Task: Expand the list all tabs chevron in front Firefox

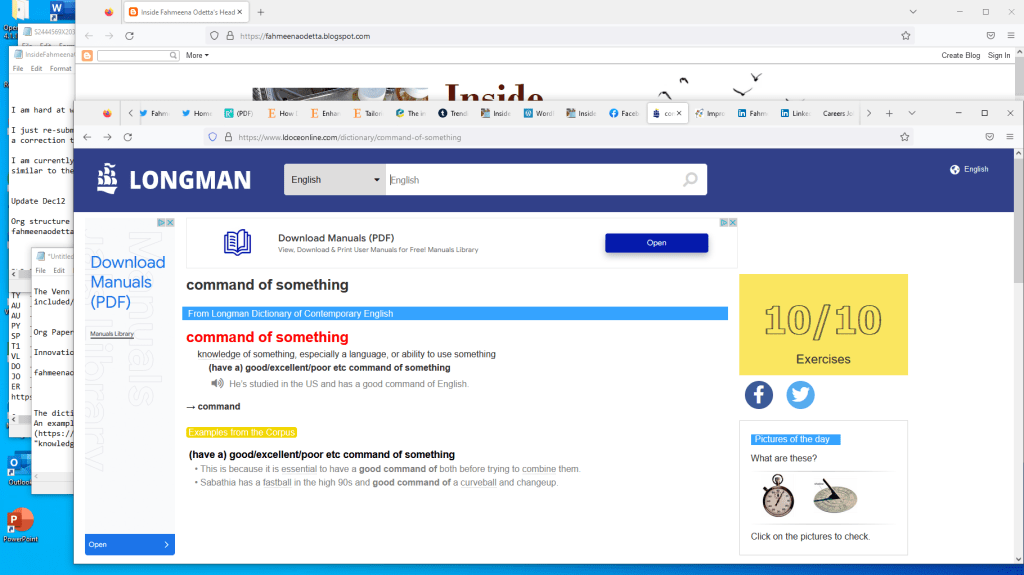Action: [912, 113]
